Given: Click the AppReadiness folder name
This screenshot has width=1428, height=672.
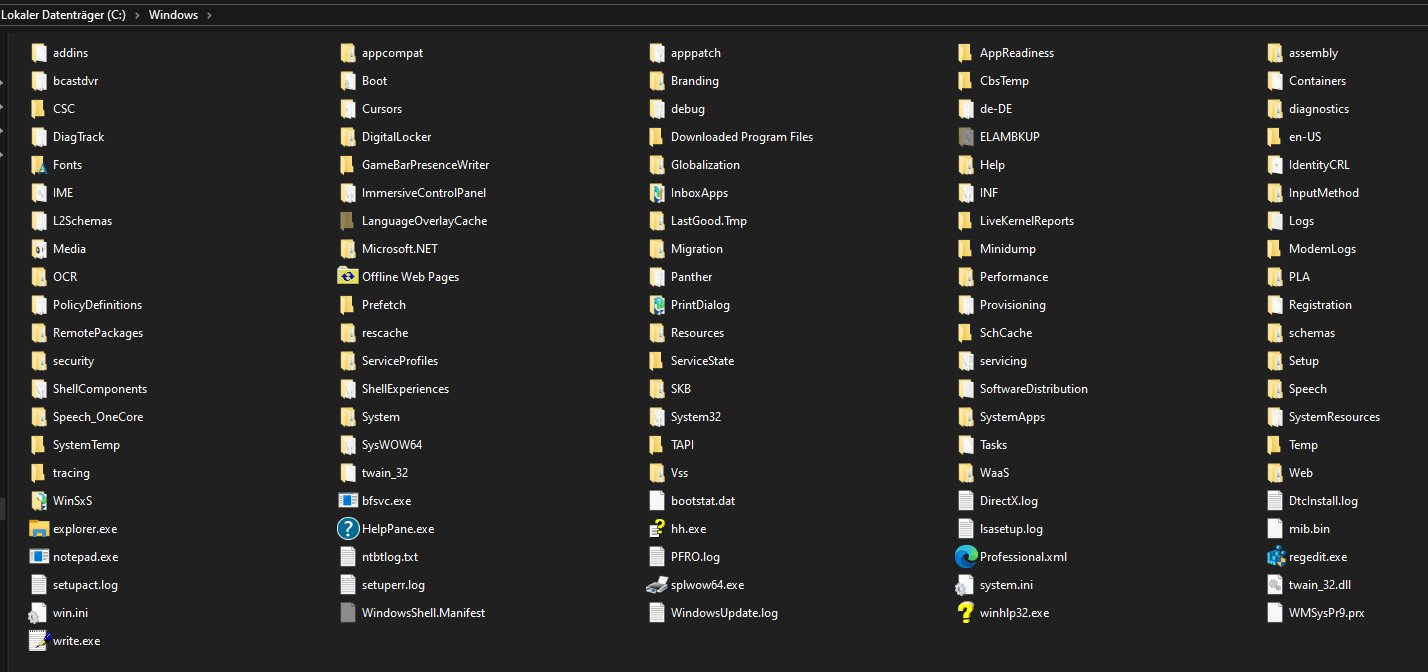Looking at the screenshot, I should 1017,53.
